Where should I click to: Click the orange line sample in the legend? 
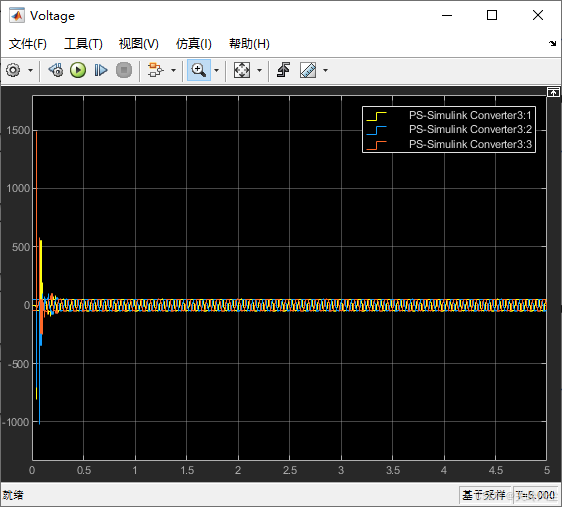[x=376, y=145]
